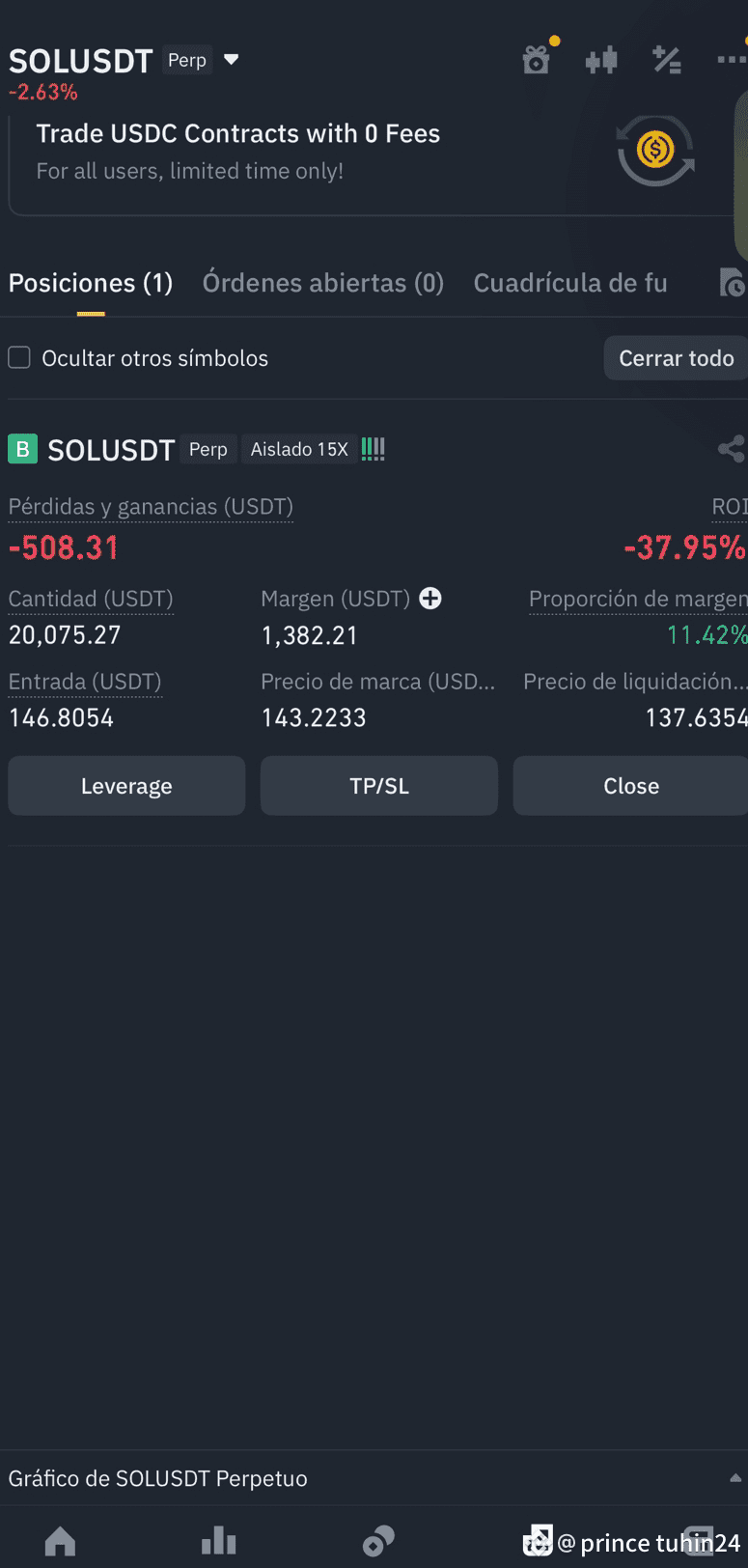Open the candlestick chart icon
The image size is (748, 1568).
[x=601, y=61]
